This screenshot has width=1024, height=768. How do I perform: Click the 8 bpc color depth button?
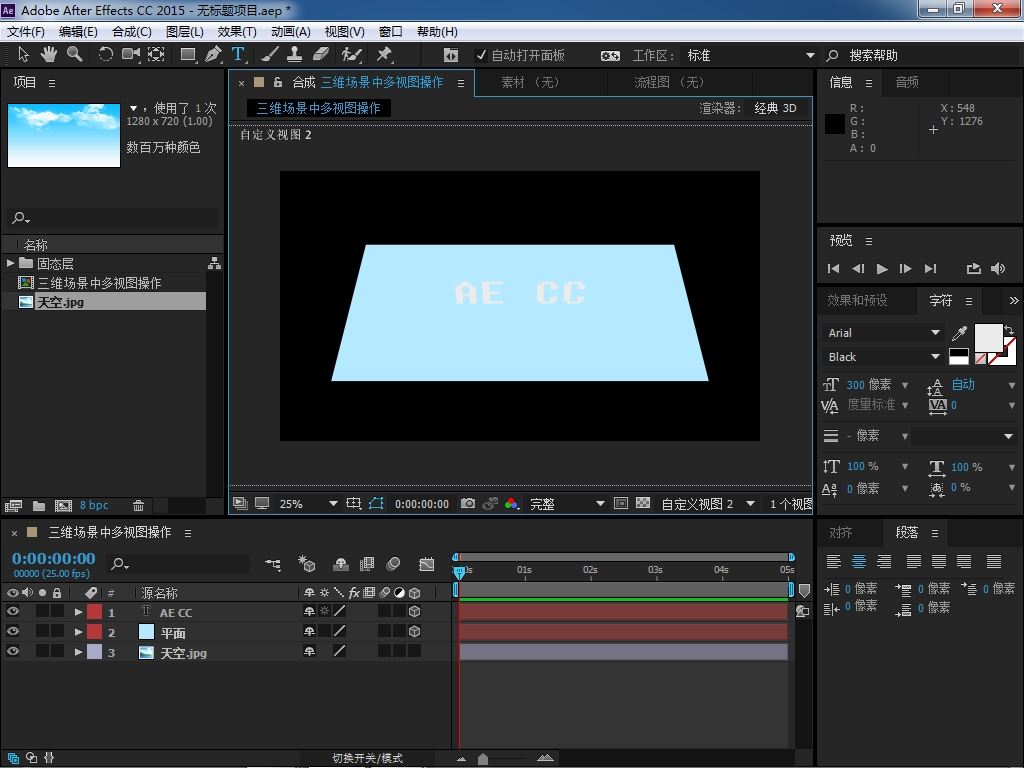(94, 505)
